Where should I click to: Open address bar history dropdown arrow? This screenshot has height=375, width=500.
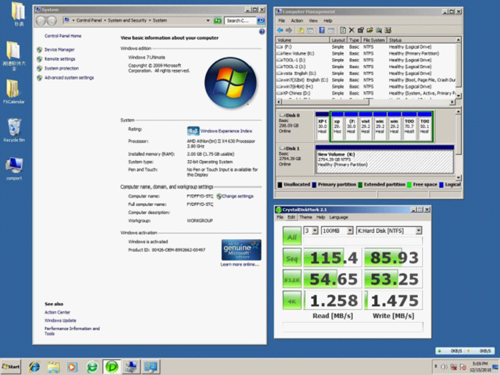[208, 21]
